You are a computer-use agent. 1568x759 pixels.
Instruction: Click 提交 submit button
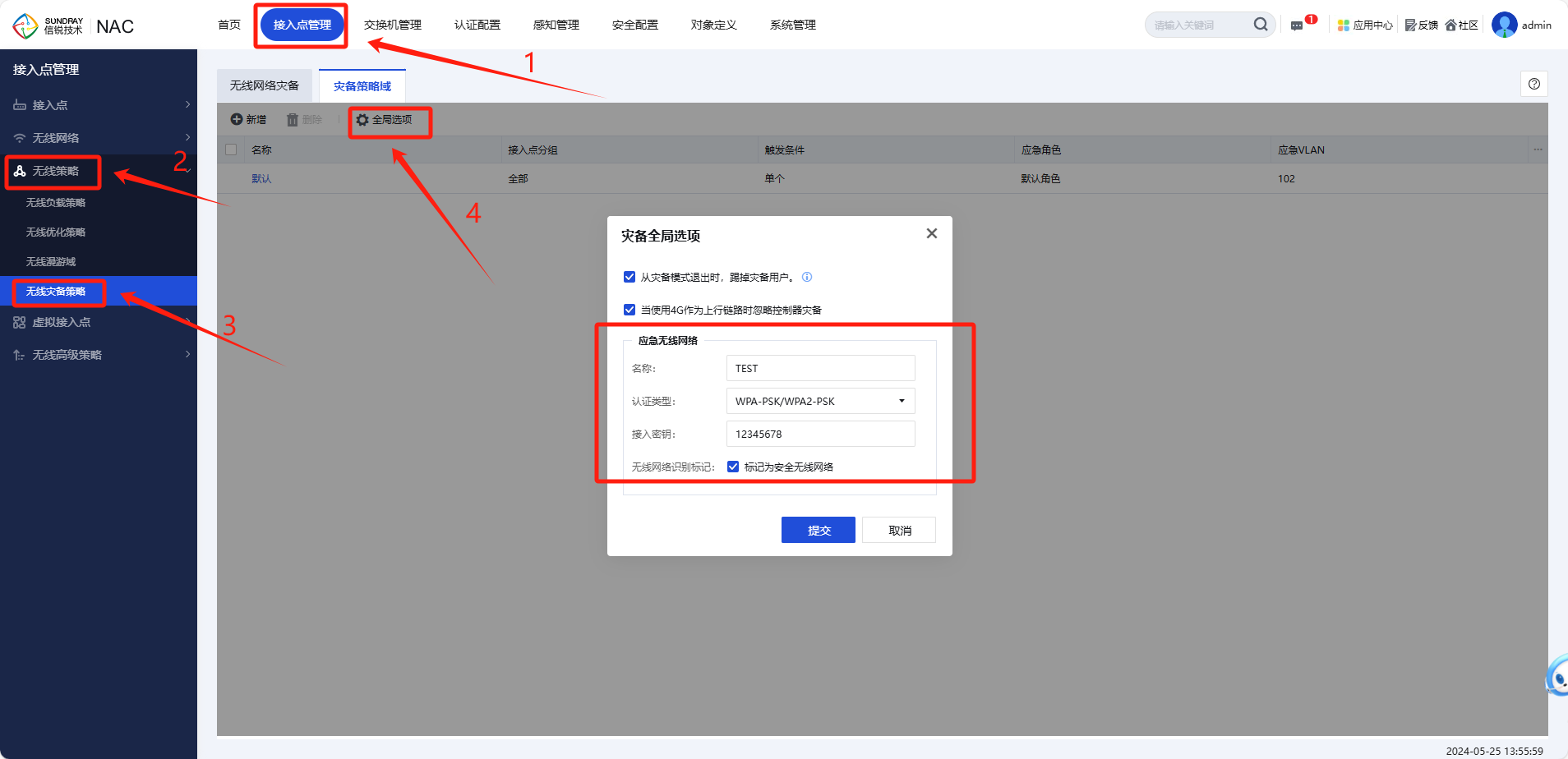tap(819, 530)
